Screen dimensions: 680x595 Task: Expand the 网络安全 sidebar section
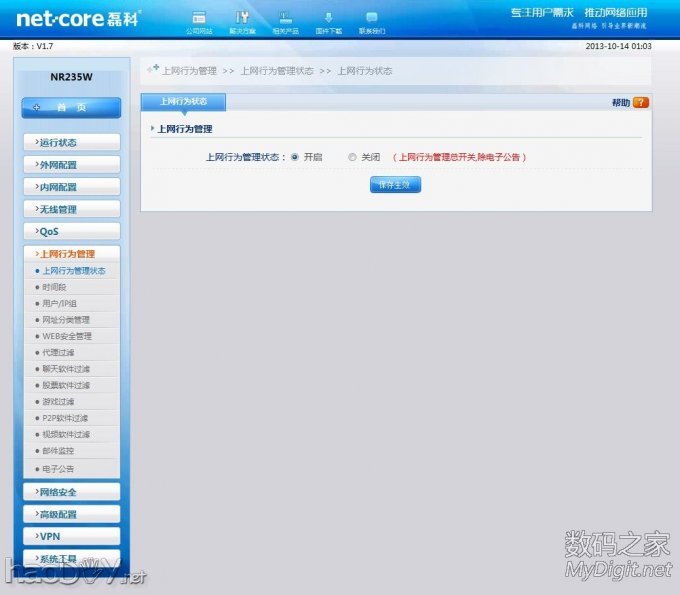coord(71,492)
